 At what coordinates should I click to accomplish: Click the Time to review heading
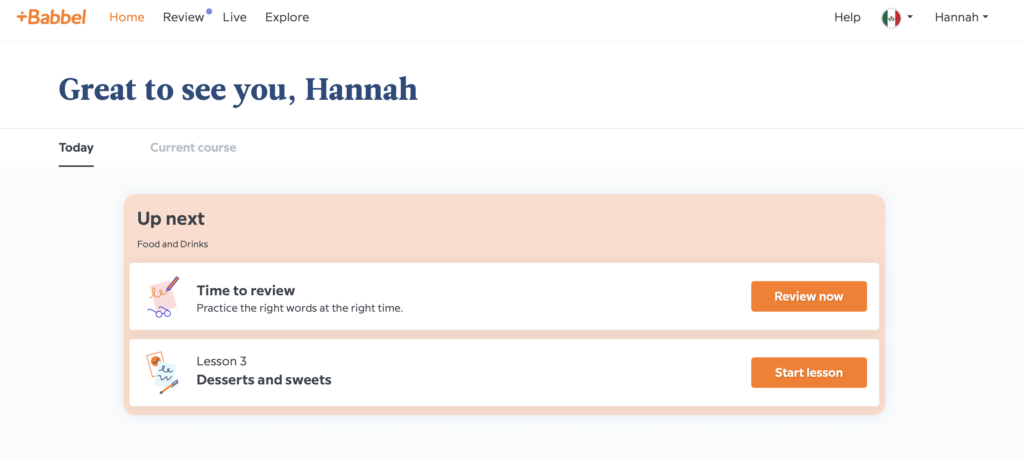pos(246,291)
